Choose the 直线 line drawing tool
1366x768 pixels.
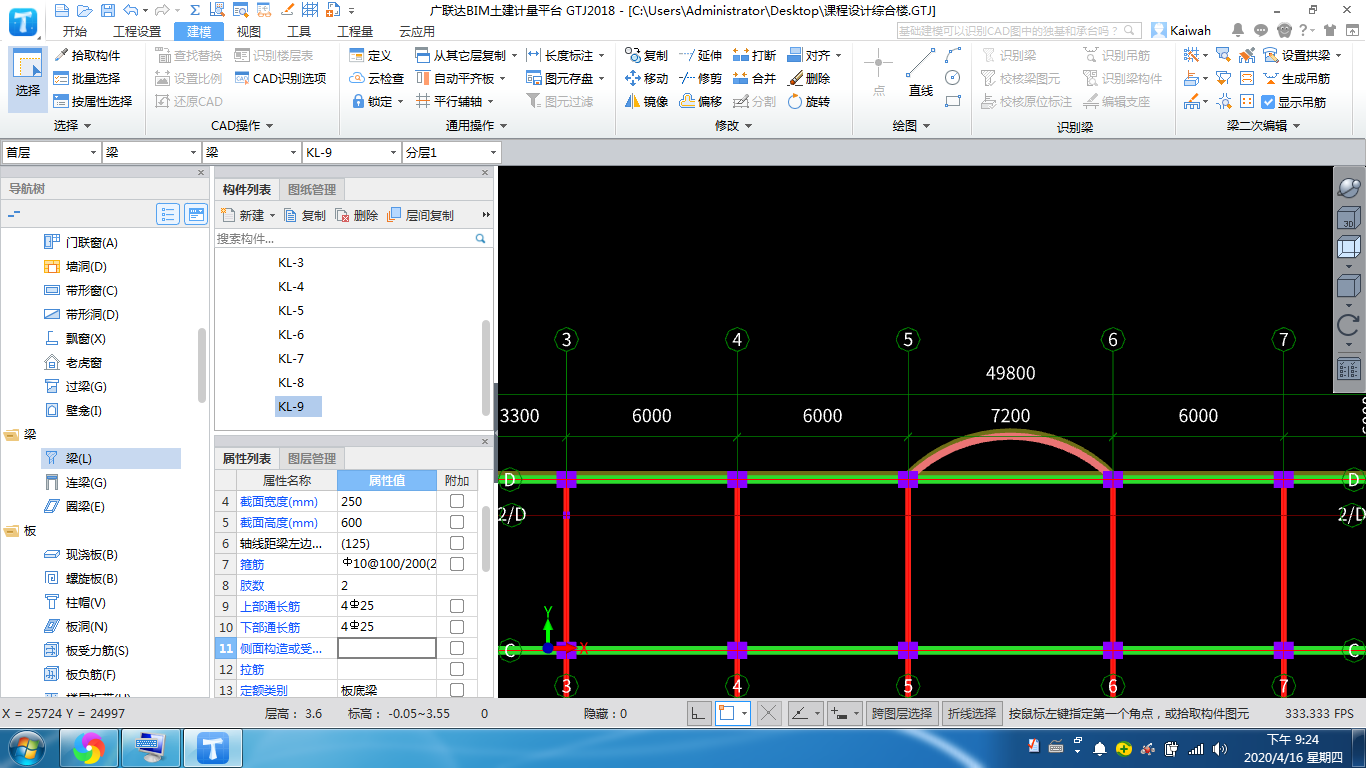pyautogui.click(x=921, y=73)
